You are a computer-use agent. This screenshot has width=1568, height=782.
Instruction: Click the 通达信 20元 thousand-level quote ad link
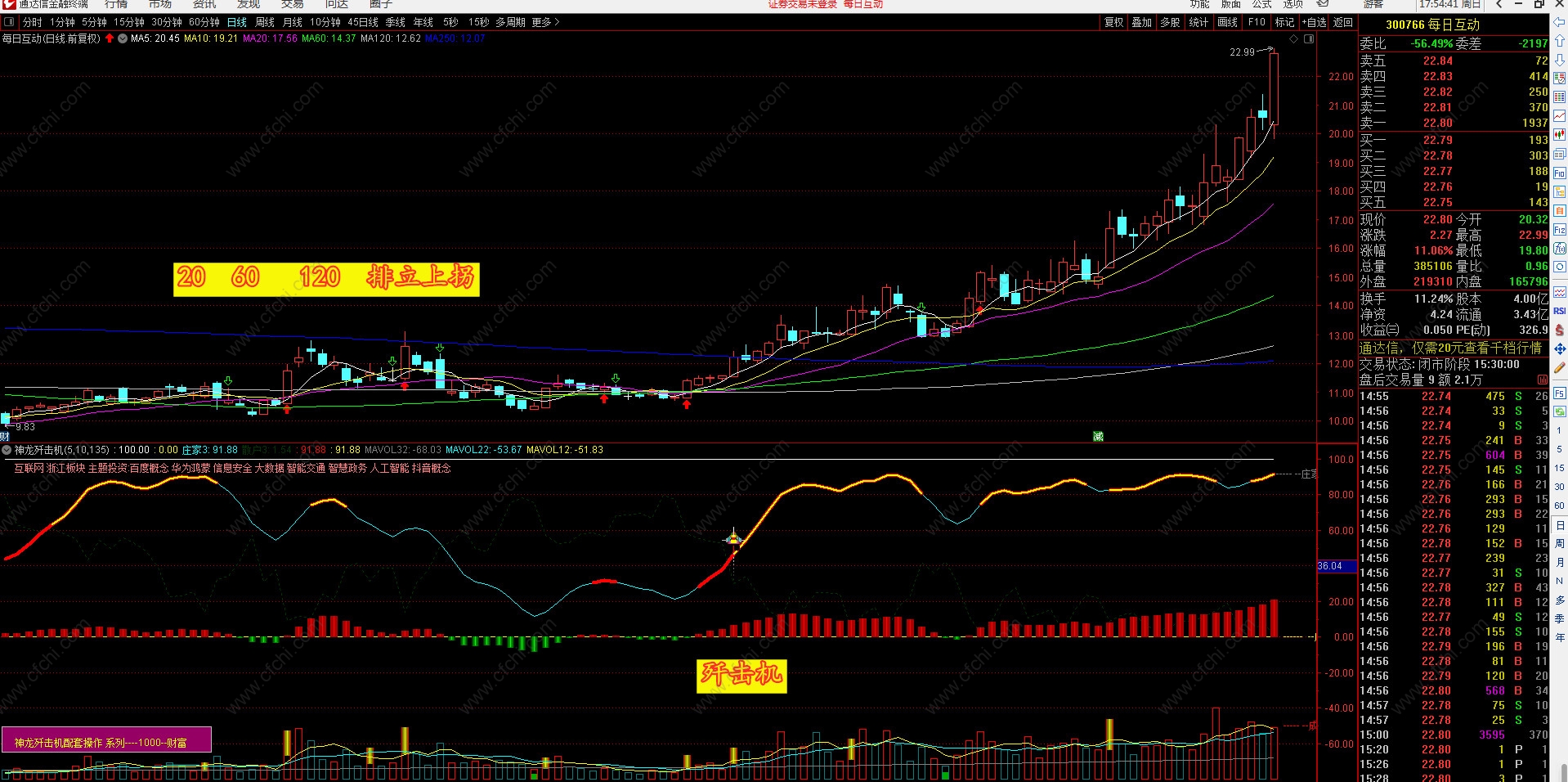point(1450,348)
